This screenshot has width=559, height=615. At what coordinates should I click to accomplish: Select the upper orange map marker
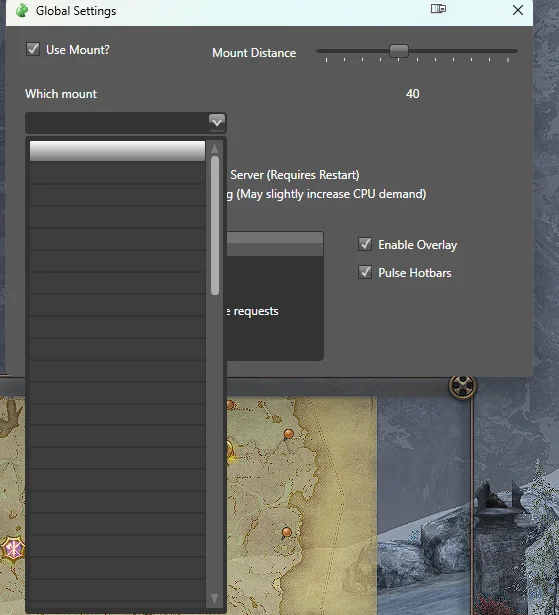click(288, 434)
